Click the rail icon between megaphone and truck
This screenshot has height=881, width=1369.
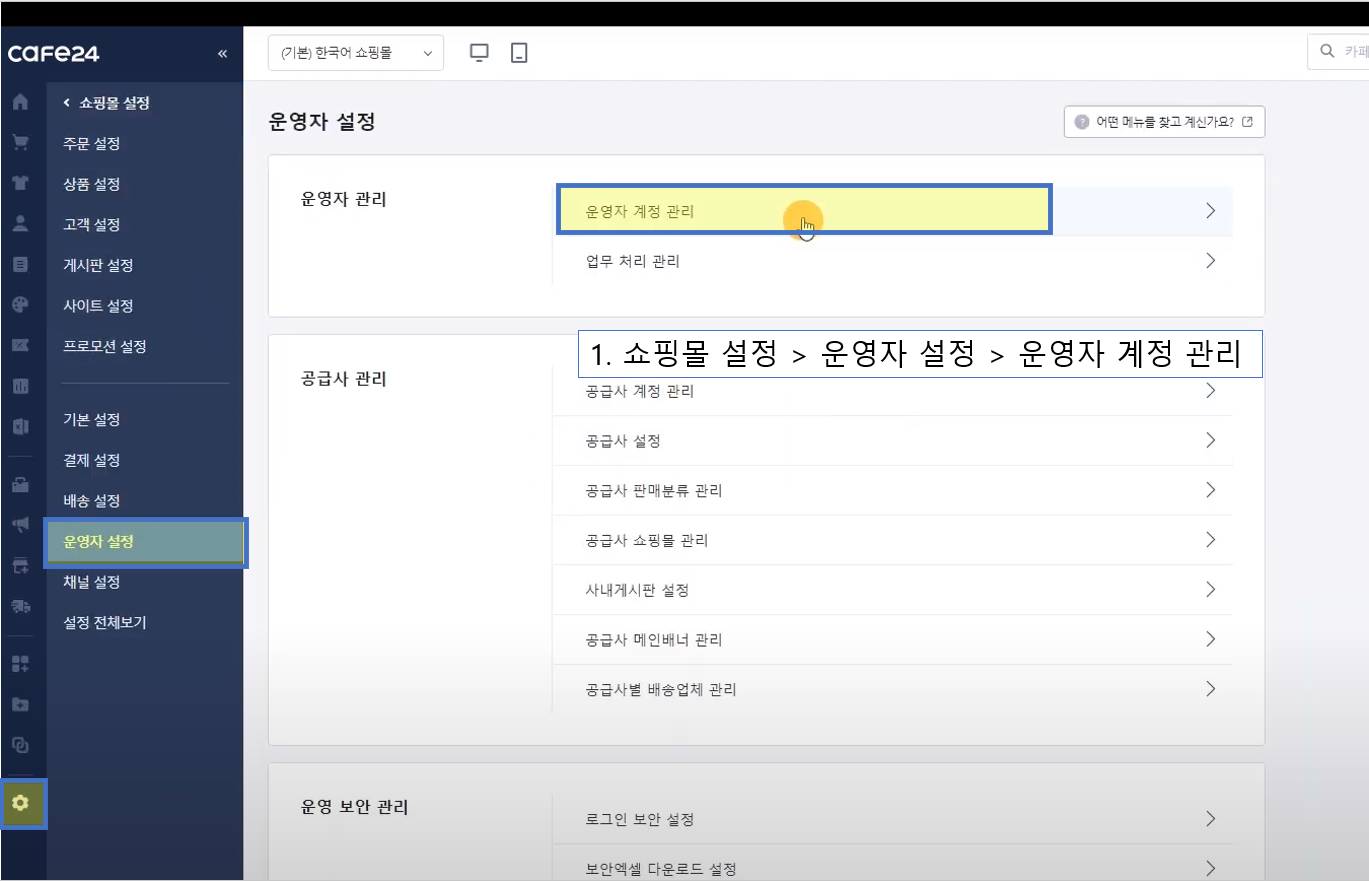coord(20,566)
